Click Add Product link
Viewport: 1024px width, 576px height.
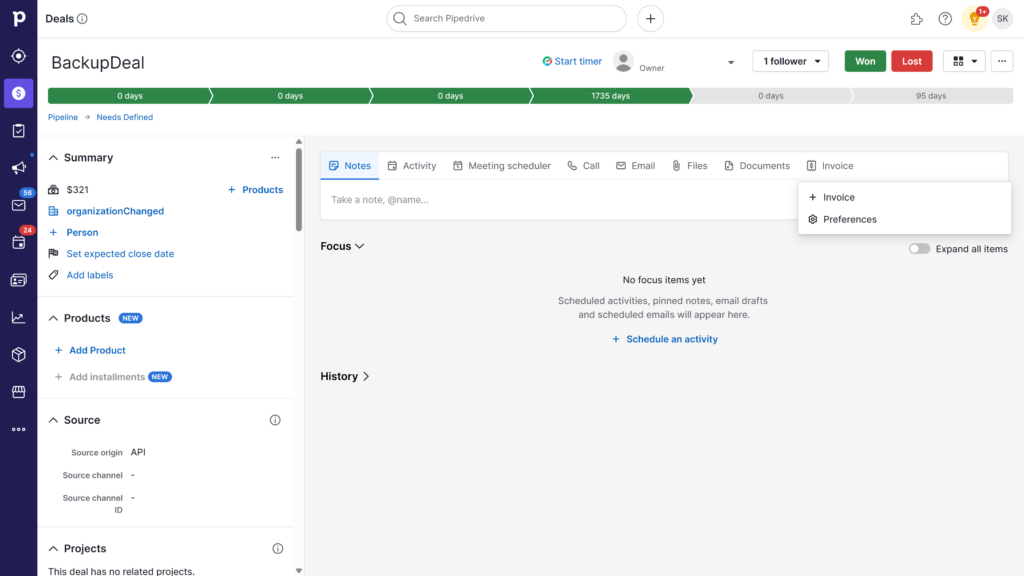click(x=90, y=350)
